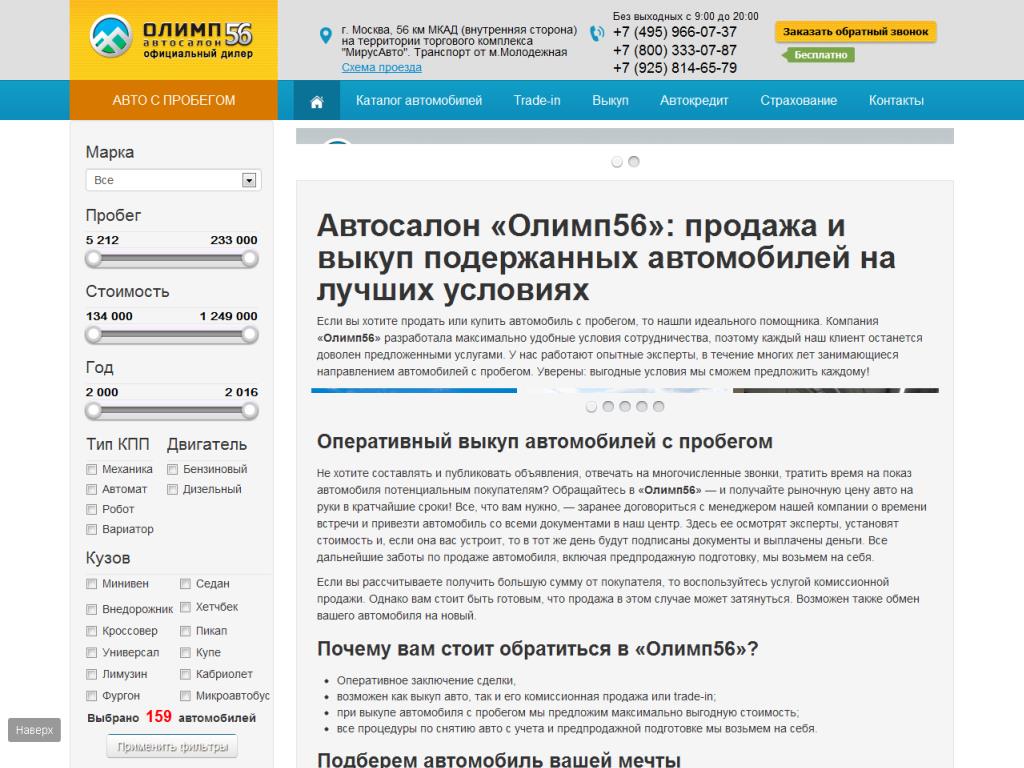The height and width of the screenshot is (768, 1024).
Task: Enable the Бензиновый engine checkbox
Action: click(172, 470)
